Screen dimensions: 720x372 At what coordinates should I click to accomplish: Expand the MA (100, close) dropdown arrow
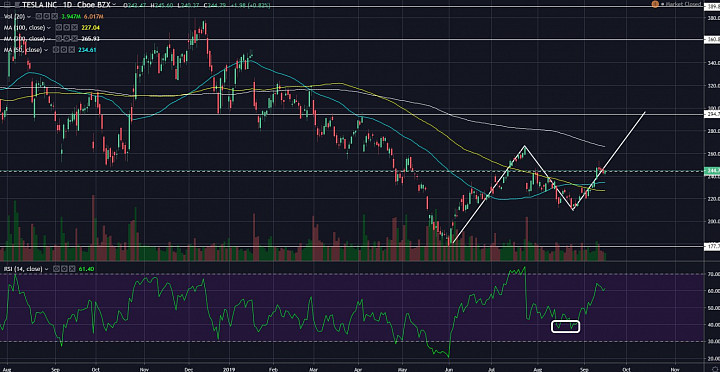tap(49, 28)
